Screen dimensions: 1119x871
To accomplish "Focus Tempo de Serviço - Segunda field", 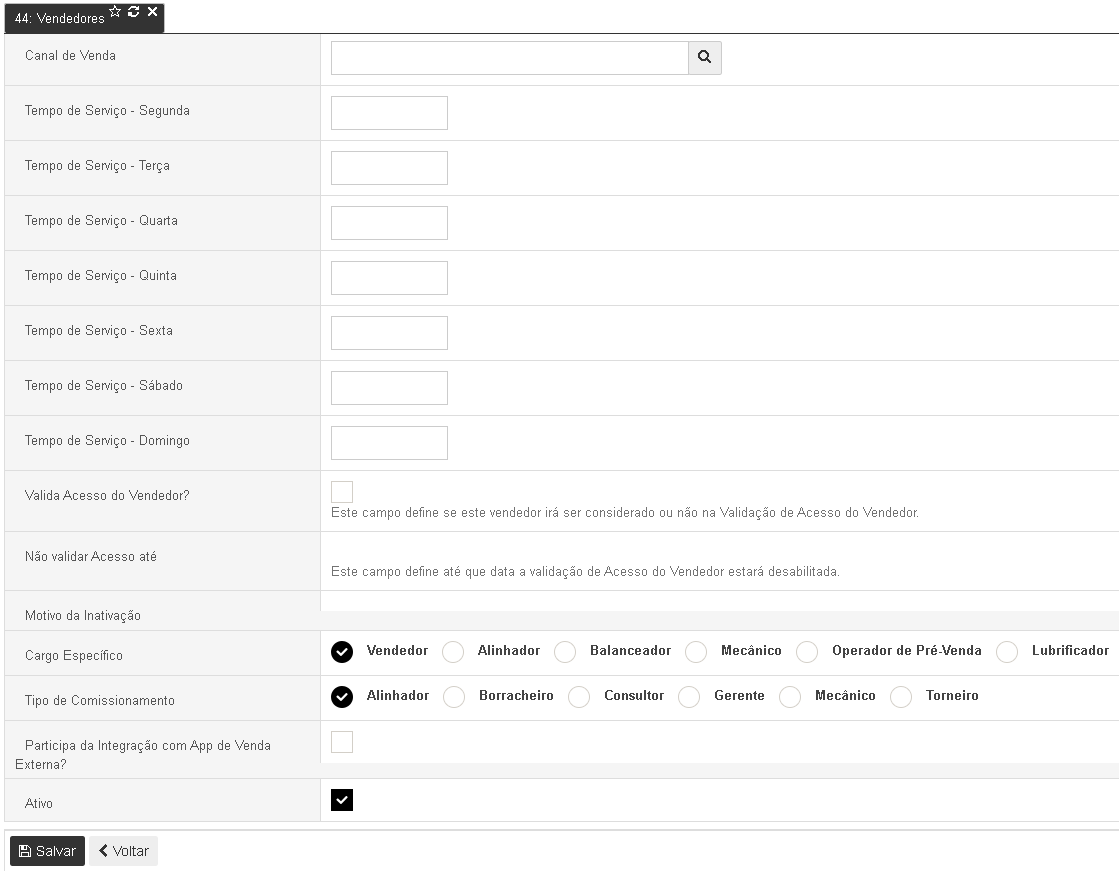I will point(389,113).
